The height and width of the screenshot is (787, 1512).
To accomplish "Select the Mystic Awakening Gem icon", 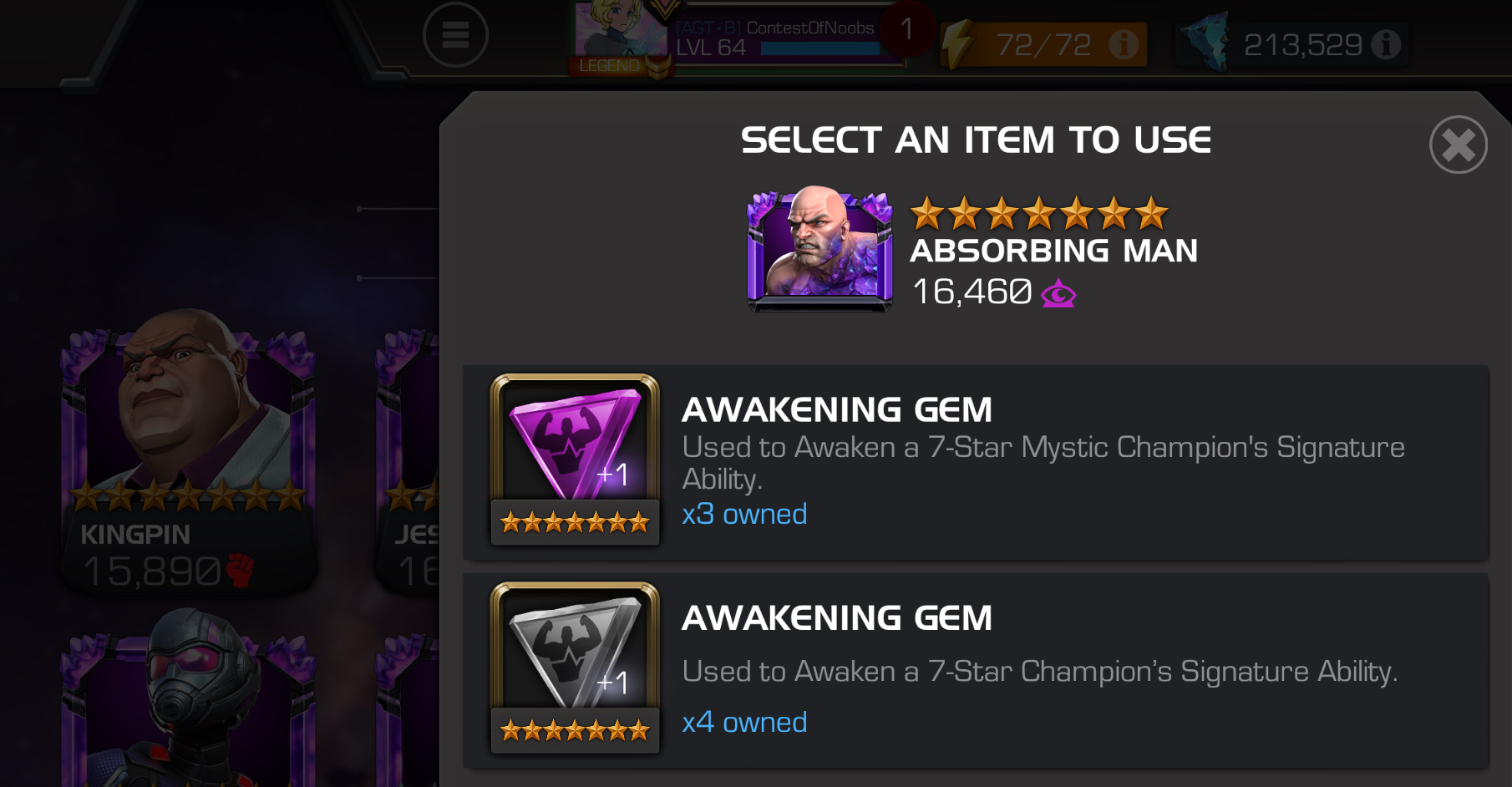I will [575, 460].
